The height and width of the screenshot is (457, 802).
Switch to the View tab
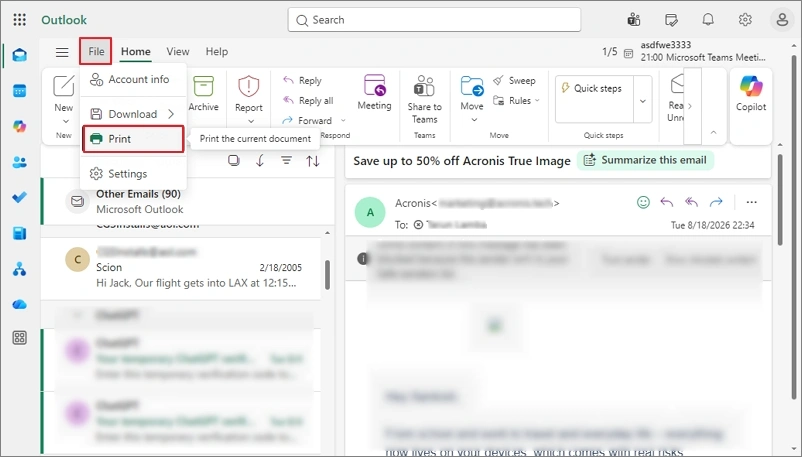177,52
